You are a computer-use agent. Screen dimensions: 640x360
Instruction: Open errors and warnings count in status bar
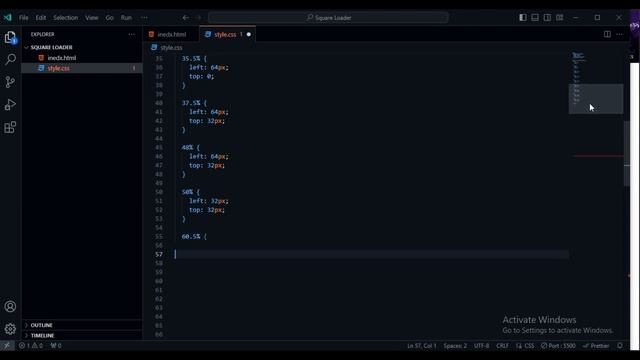point(31,346)
